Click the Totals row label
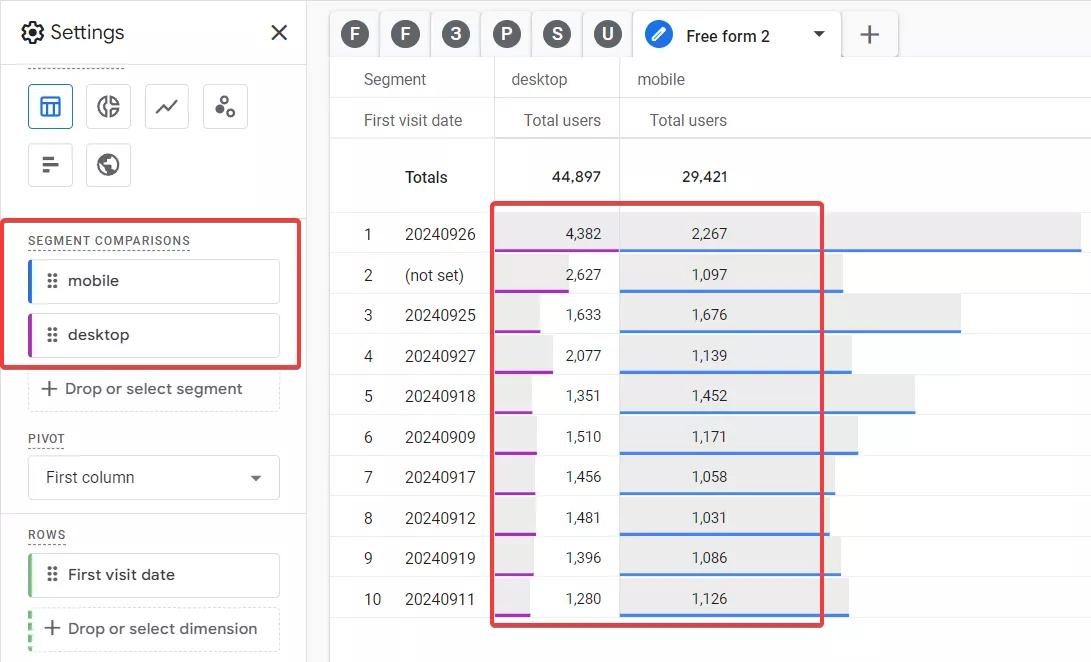 pos(426,178)
